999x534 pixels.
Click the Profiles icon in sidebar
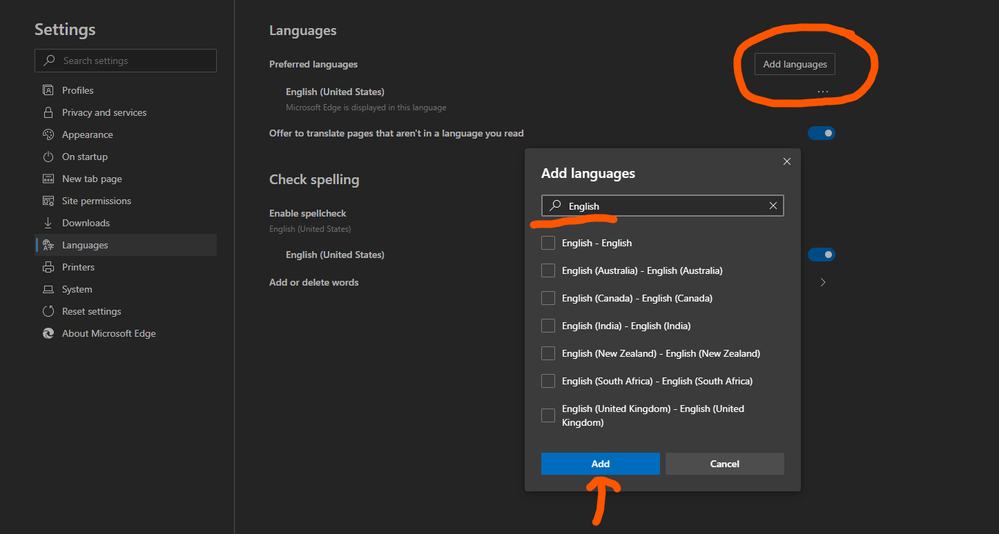click(48, 90)
